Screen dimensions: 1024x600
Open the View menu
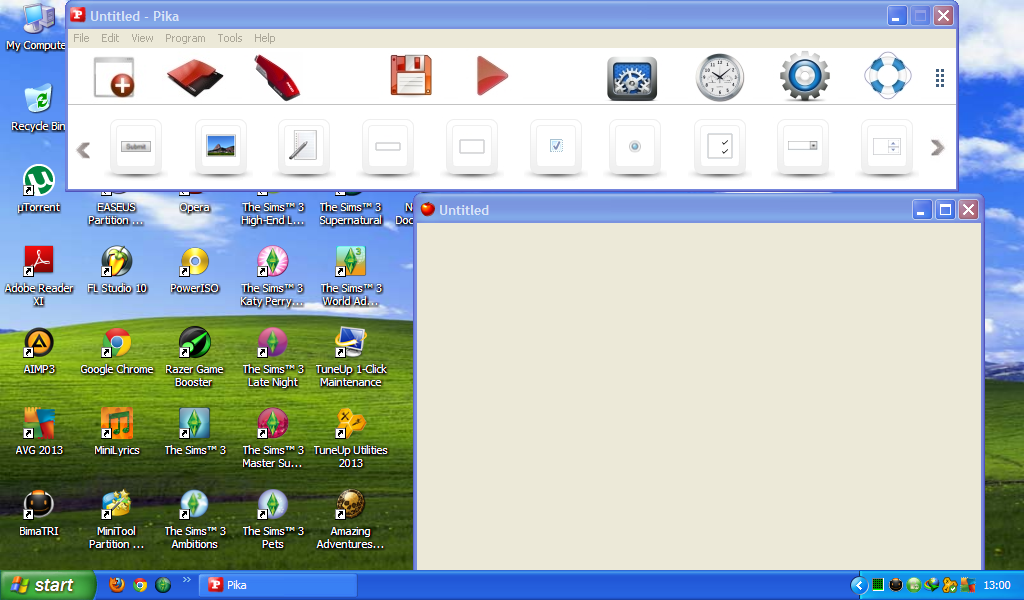pos(142,38)
